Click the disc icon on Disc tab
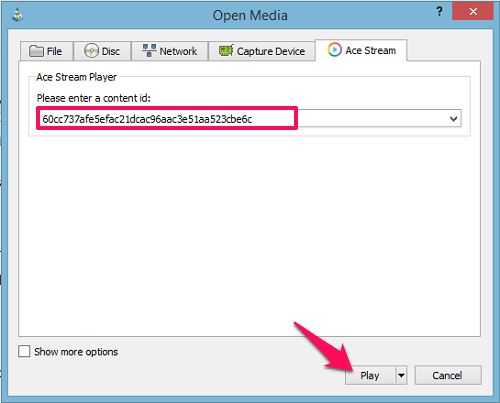Viewport: 500px width, 403px height. pyautogui.click(x=91, y=51)
